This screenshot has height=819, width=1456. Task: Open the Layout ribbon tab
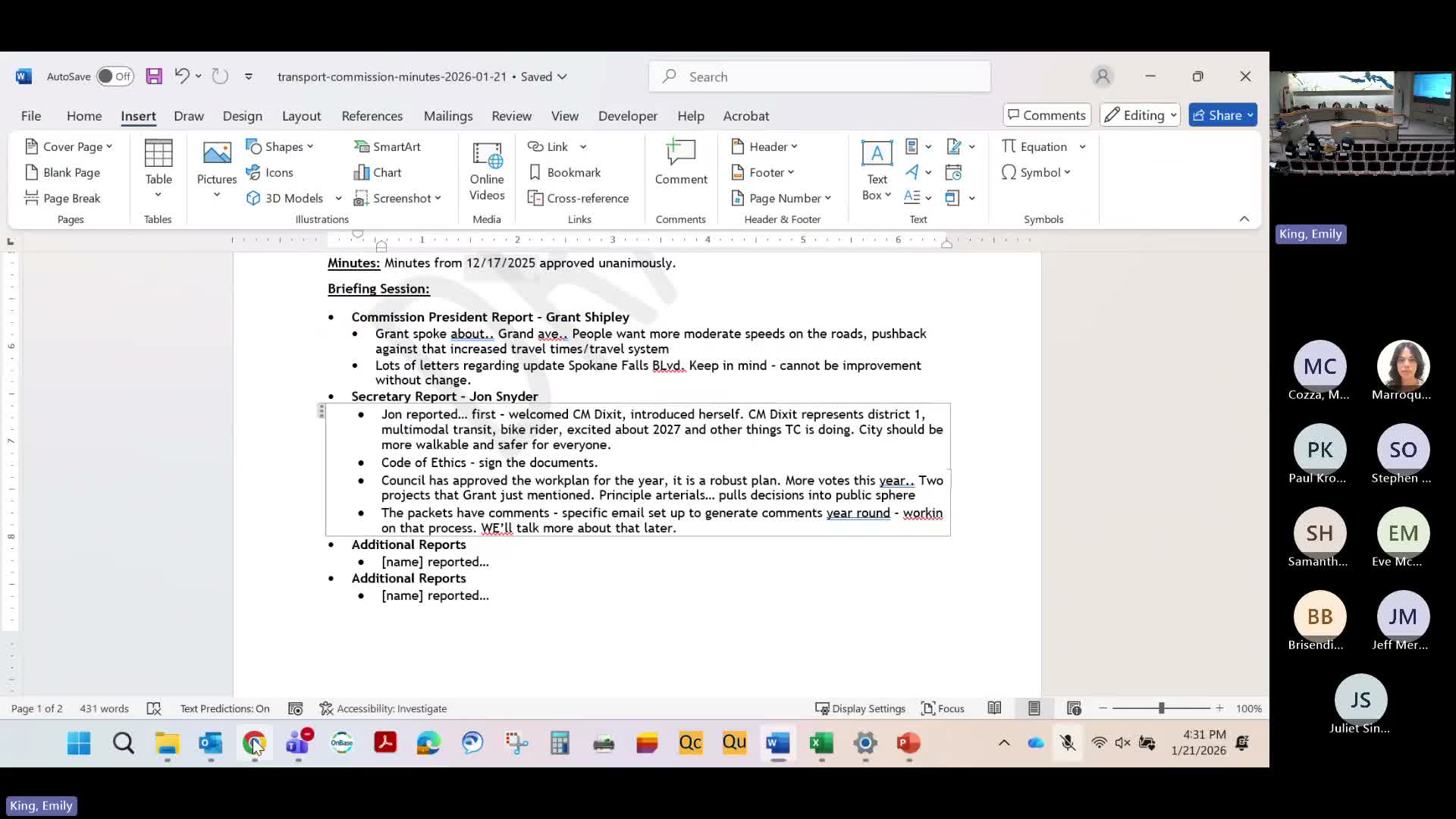coord(301,116)
